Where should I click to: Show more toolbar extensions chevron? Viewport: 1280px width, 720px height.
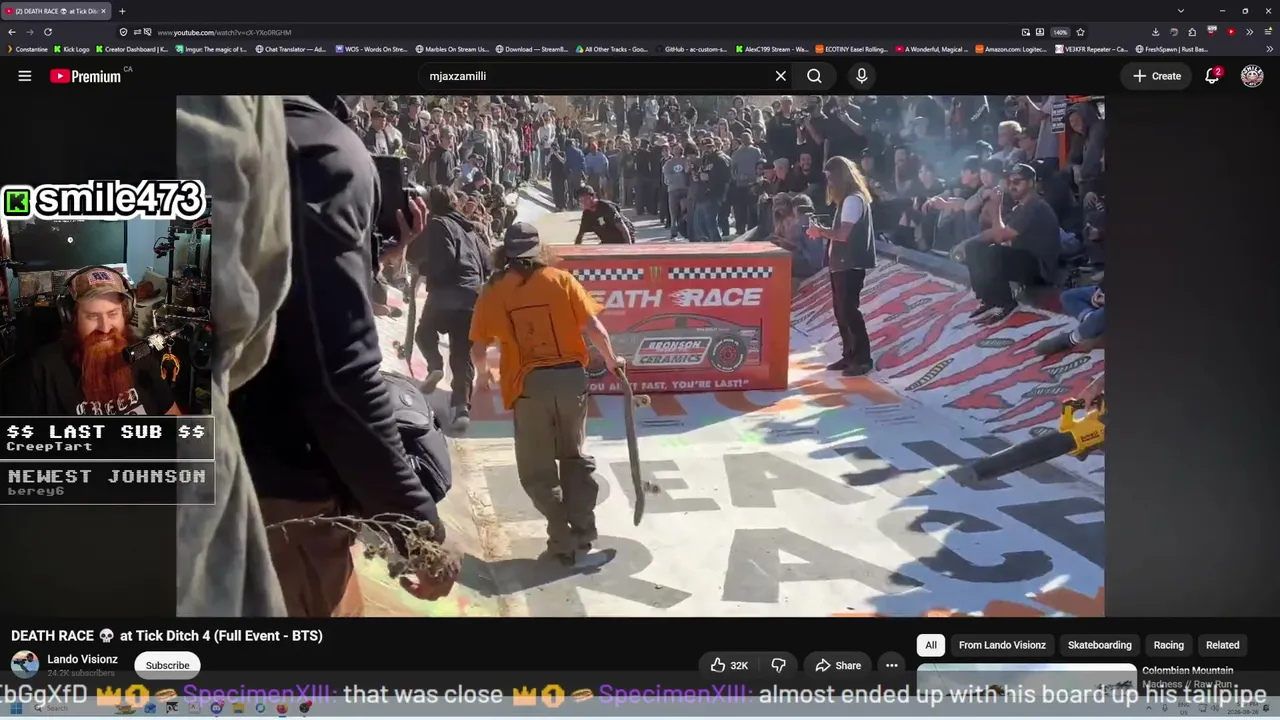click(1249, 32)
